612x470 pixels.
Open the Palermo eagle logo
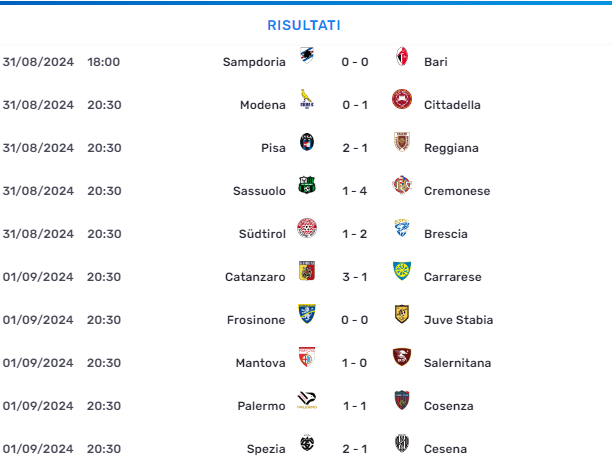(x=307, y=400)
